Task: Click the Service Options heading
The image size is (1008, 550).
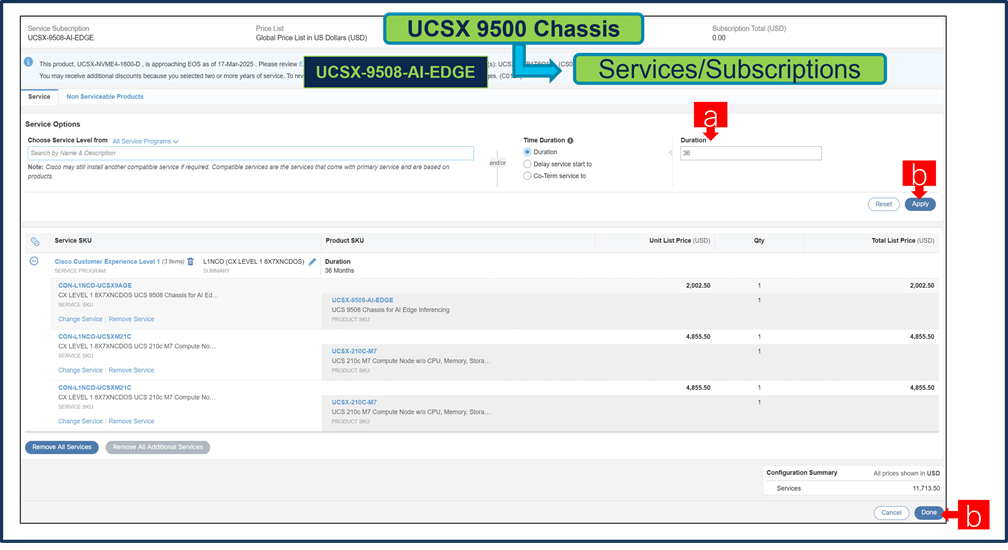Action: coord(53,125)
